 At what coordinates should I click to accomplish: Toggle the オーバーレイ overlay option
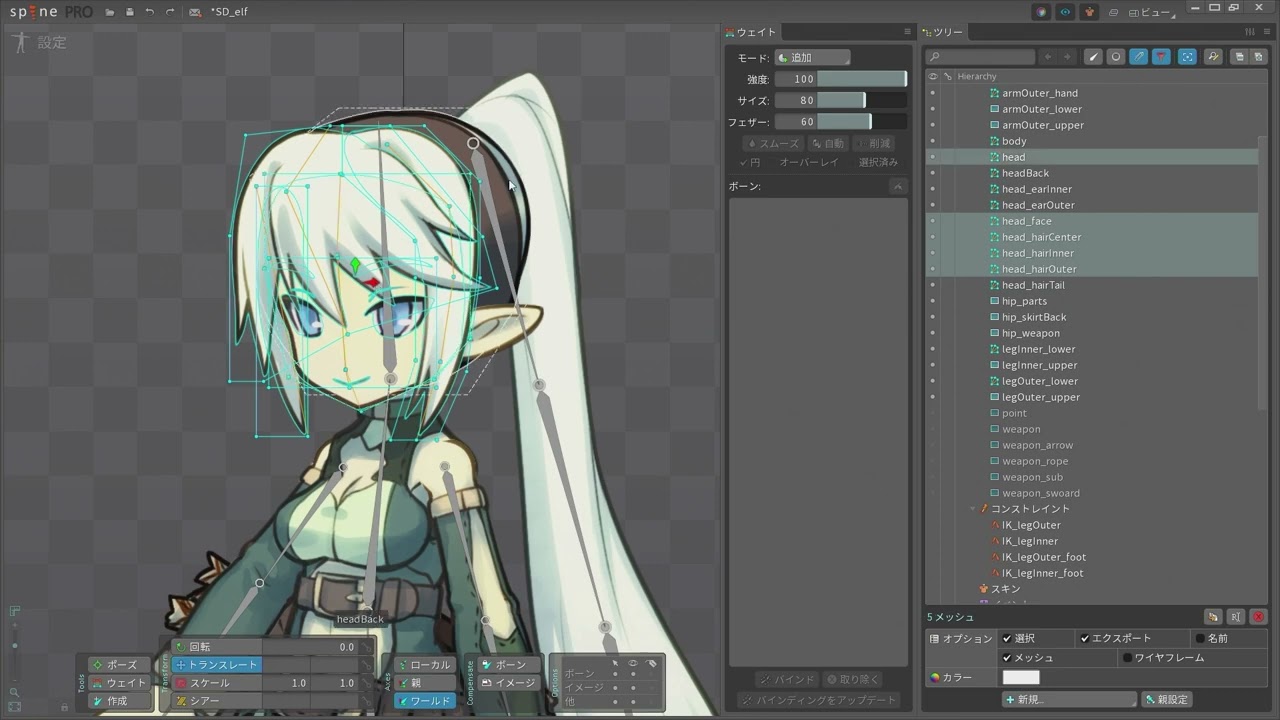[x=808, y=162]
